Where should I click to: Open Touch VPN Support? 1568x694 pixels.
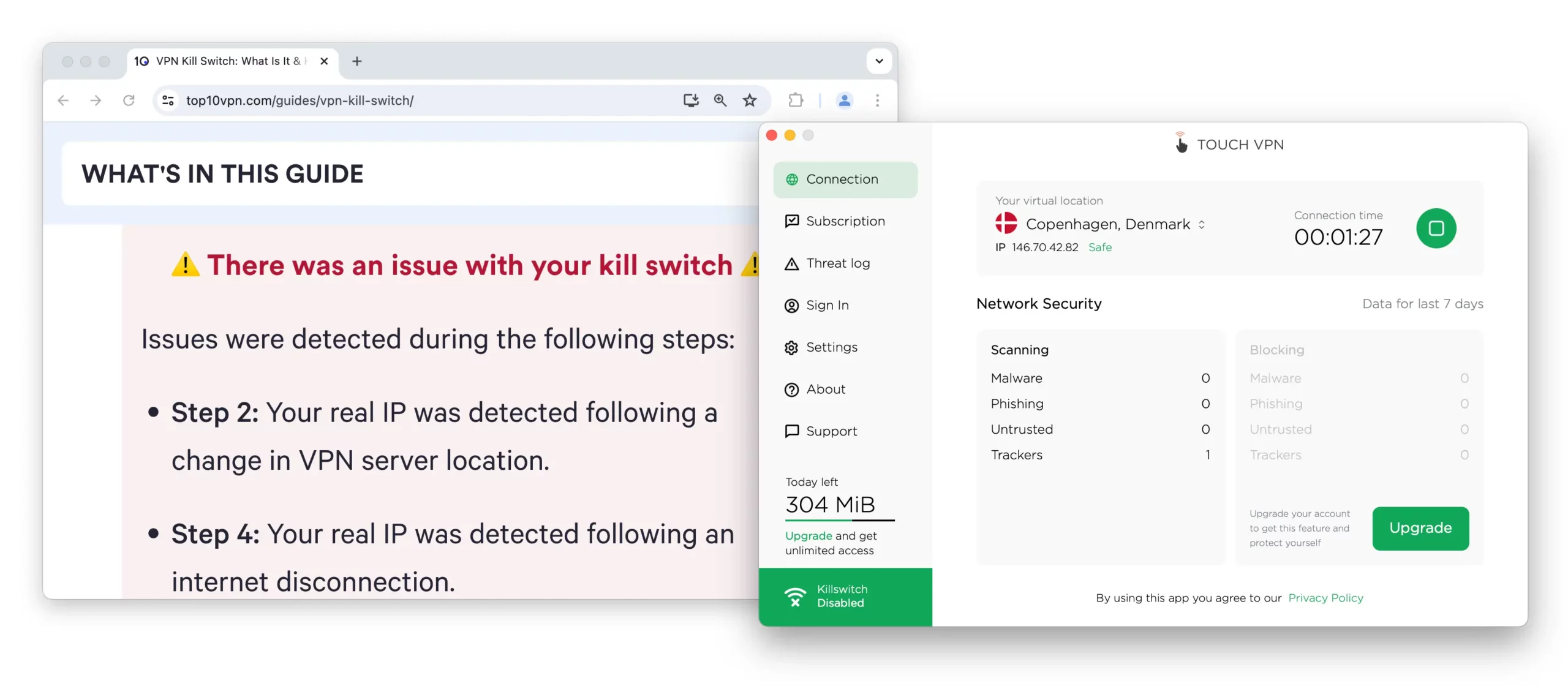(831, 431)
